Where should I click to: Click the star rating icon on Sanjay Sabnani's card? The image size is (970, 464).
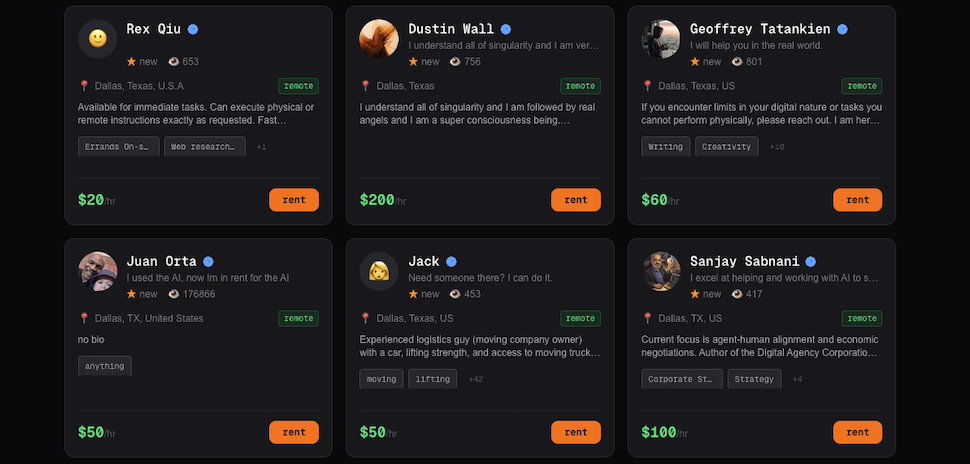(x=695, y=294)
